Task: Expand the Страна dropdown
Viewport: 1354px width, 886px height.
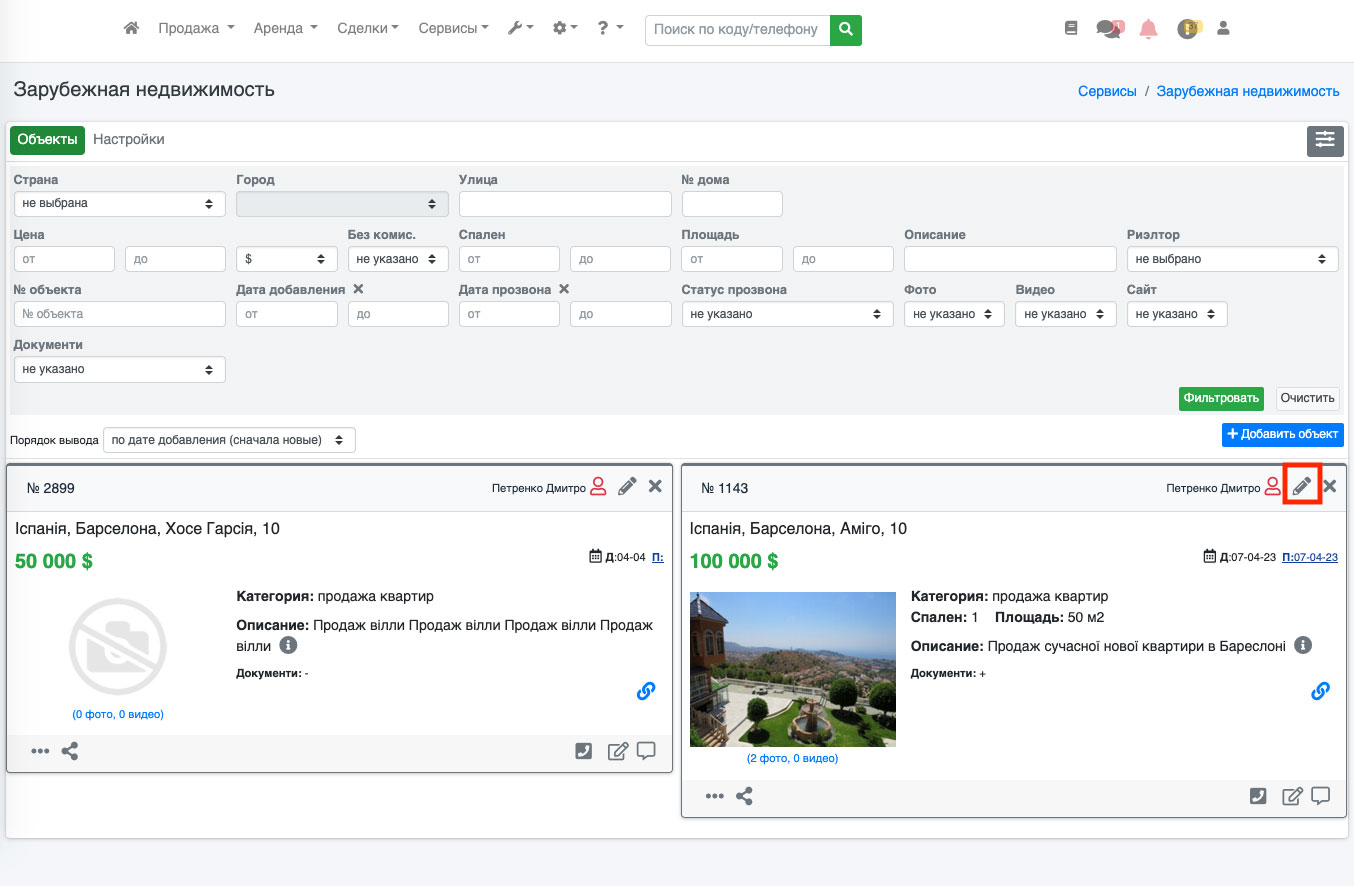Action: [x=119, y=204]
